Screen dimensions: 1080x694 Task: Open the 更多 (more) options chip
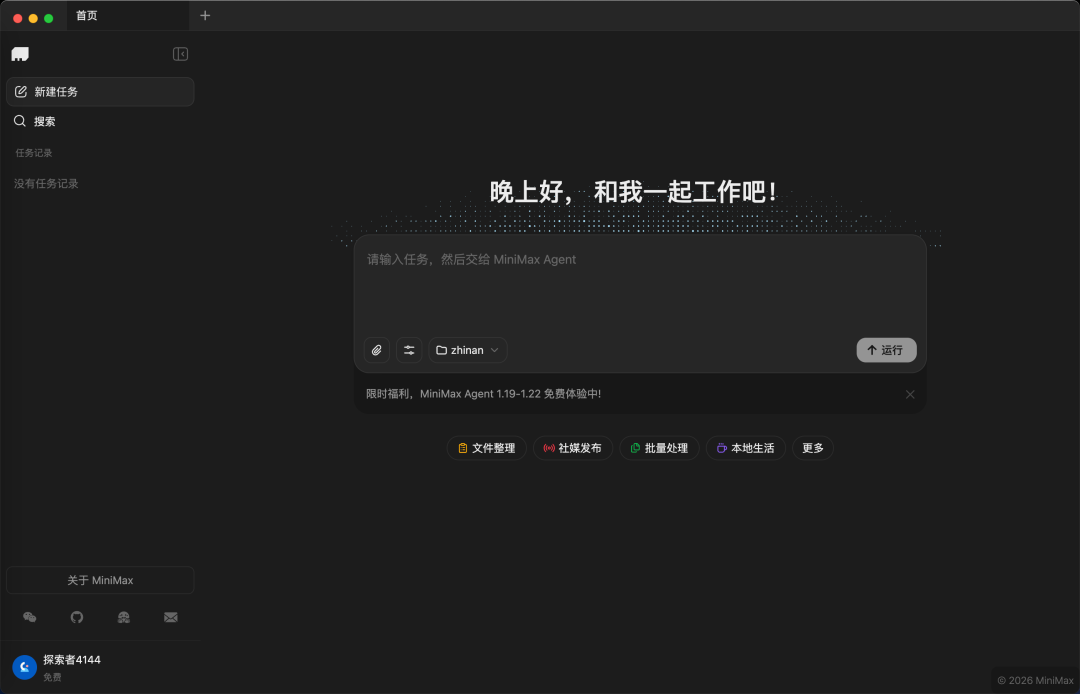[812, 448]
